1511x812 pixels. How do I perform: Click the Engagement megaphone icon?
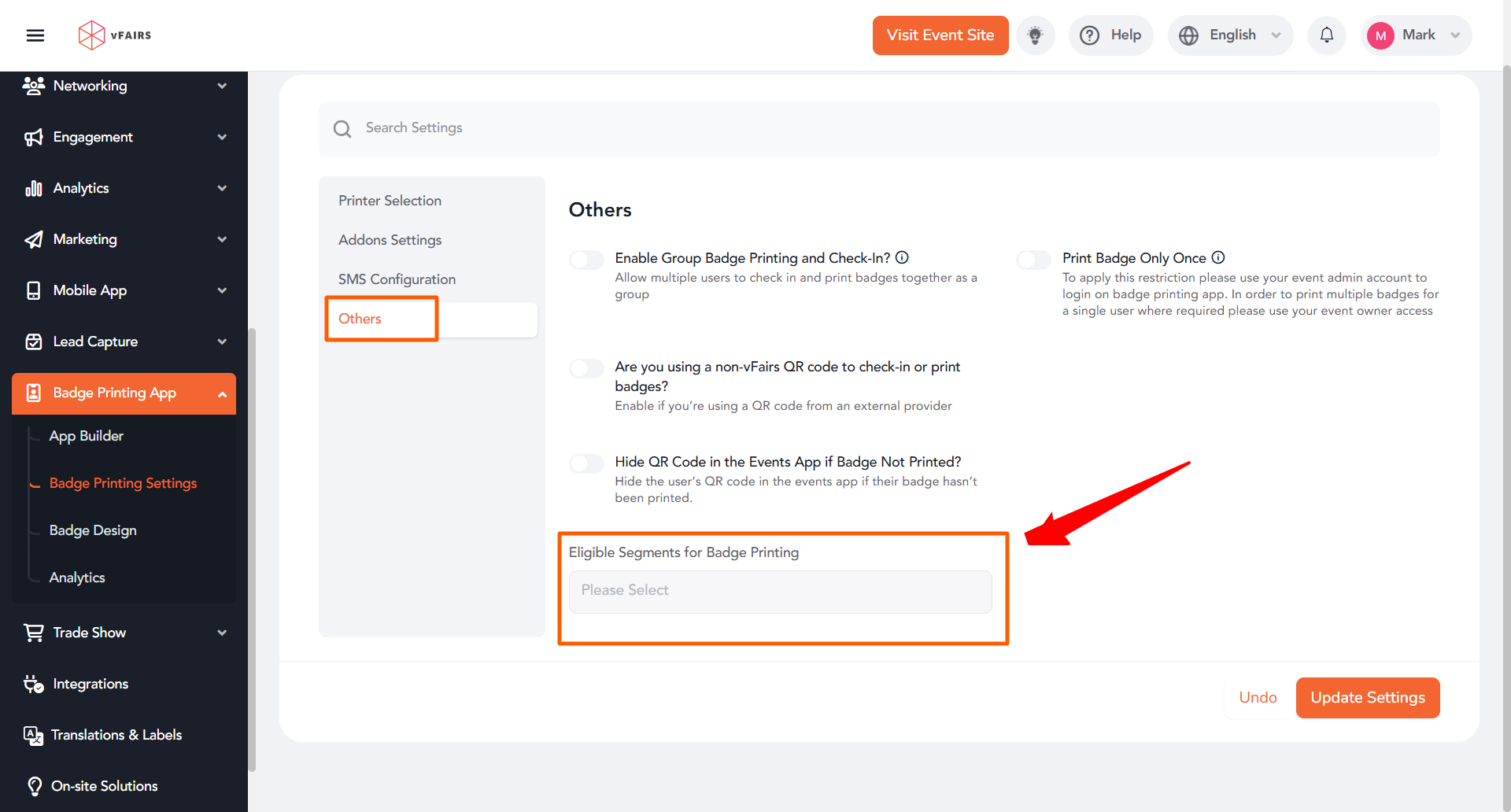click(x=33, y=137)
